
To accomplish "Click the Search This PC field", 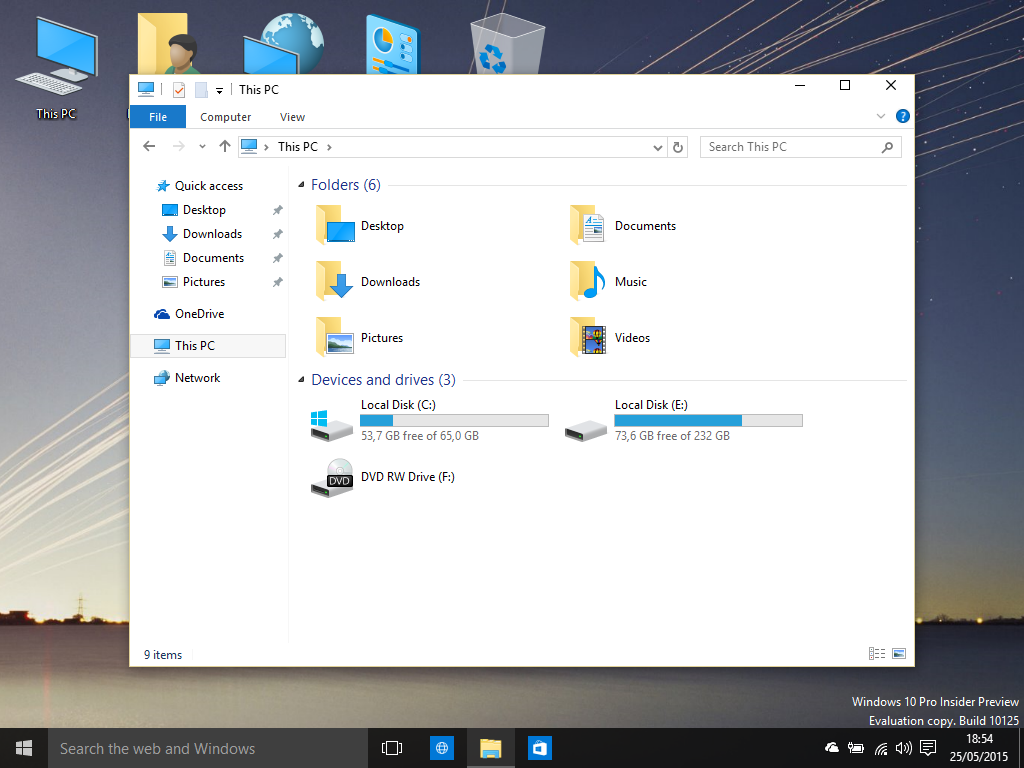I will (801, 147).
